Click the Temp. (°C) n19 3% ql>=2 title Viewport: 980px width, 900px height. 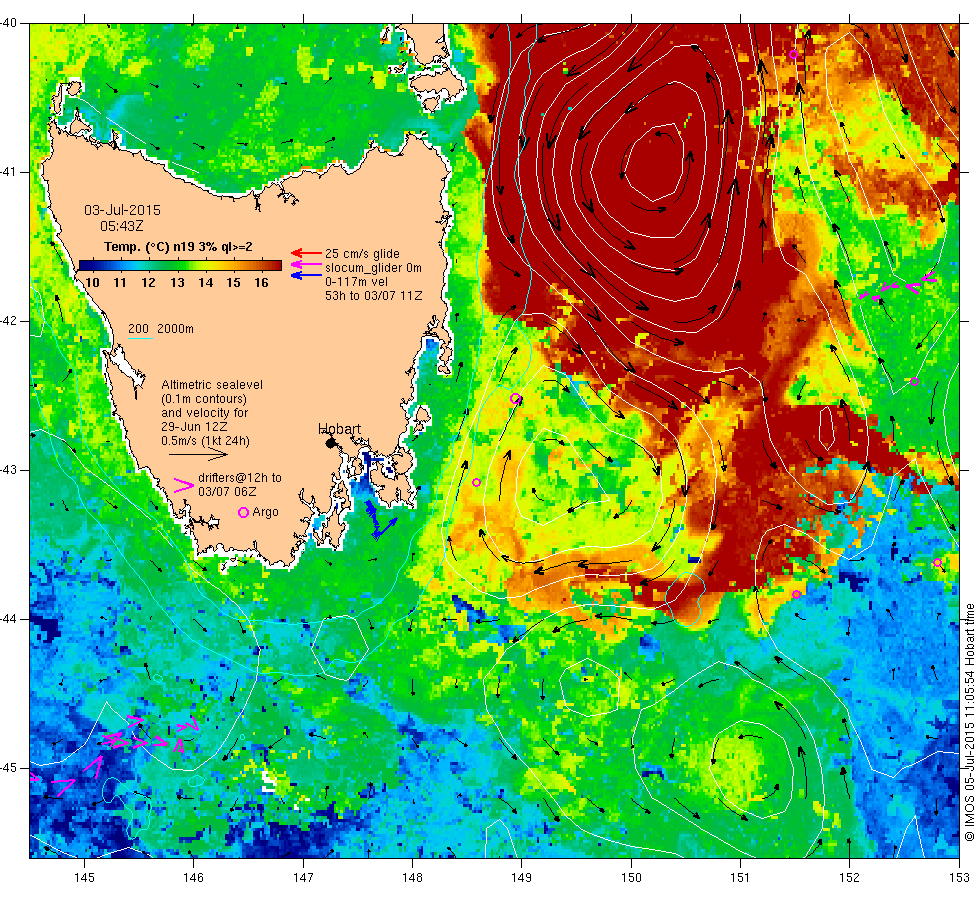pyautogui.click(x=178, y=247)
